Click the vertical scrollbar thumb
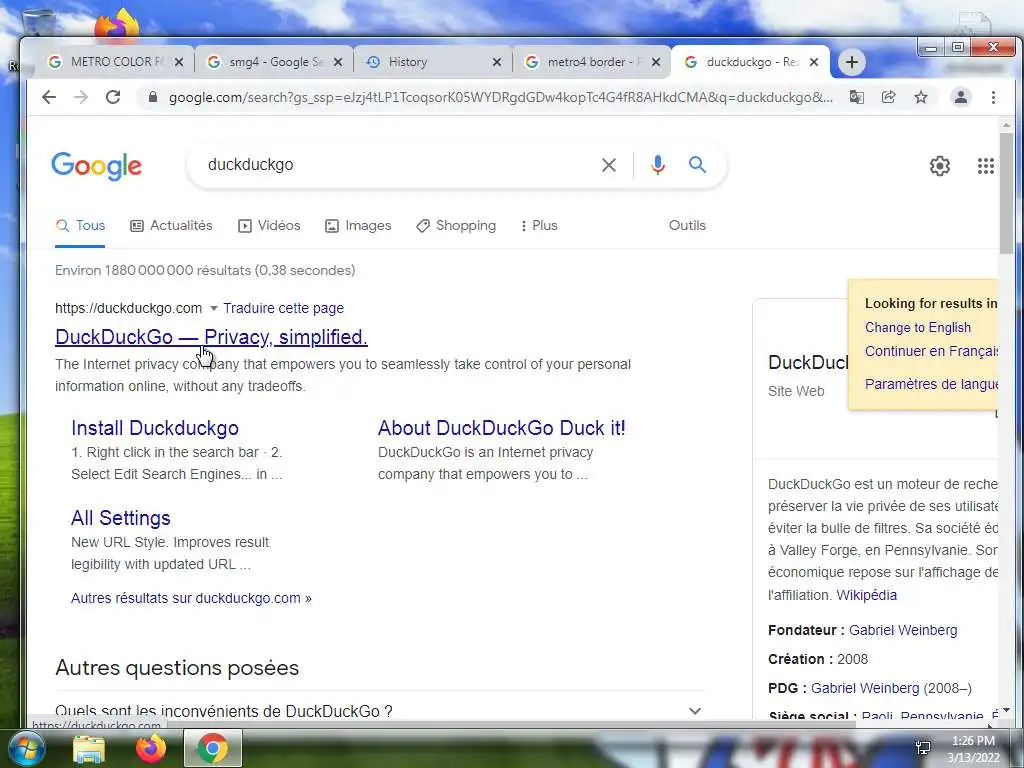1024x768 pixels. click(x=1006, y=193)
